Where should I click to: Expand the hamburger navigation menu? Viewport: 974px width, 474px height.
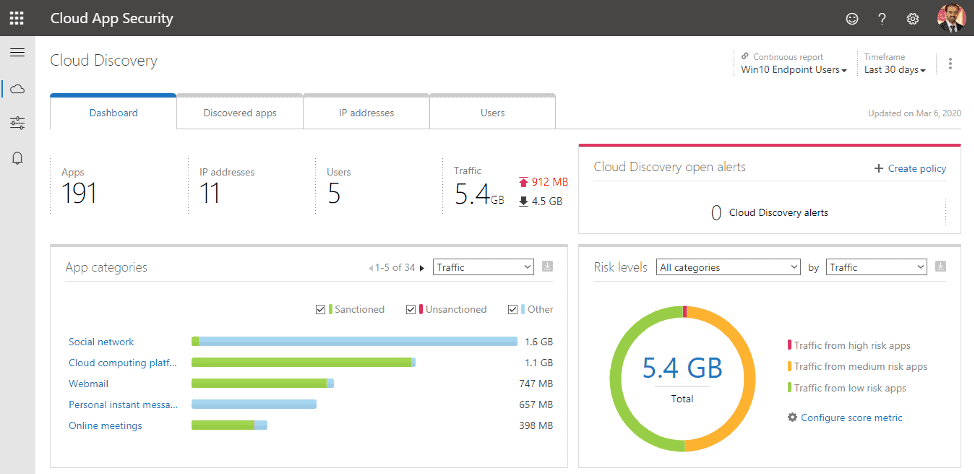coord(17,52)
